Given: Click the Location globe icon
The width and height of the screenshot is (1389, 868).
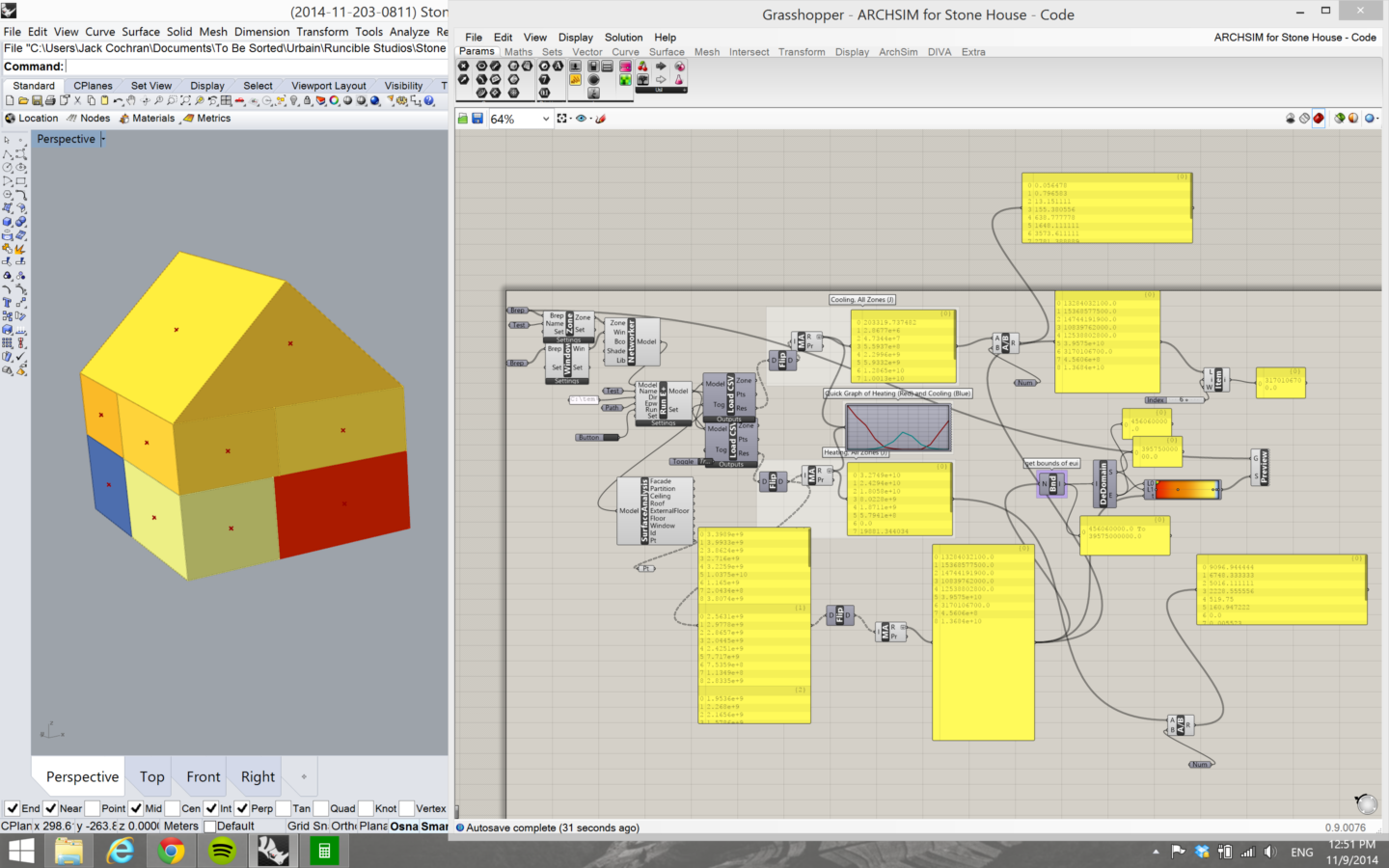Looking at the screenshot, I should [11, 119].
